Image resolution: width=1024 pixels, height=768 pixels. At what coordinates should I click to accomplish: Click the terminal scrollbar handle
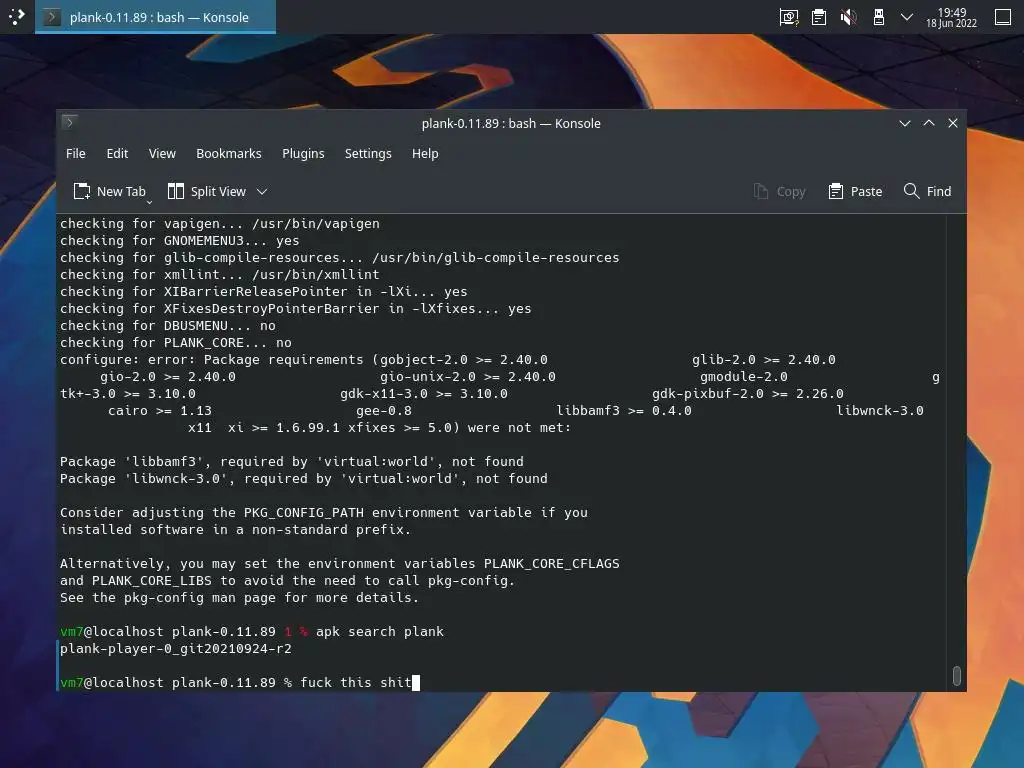[957, 676]
